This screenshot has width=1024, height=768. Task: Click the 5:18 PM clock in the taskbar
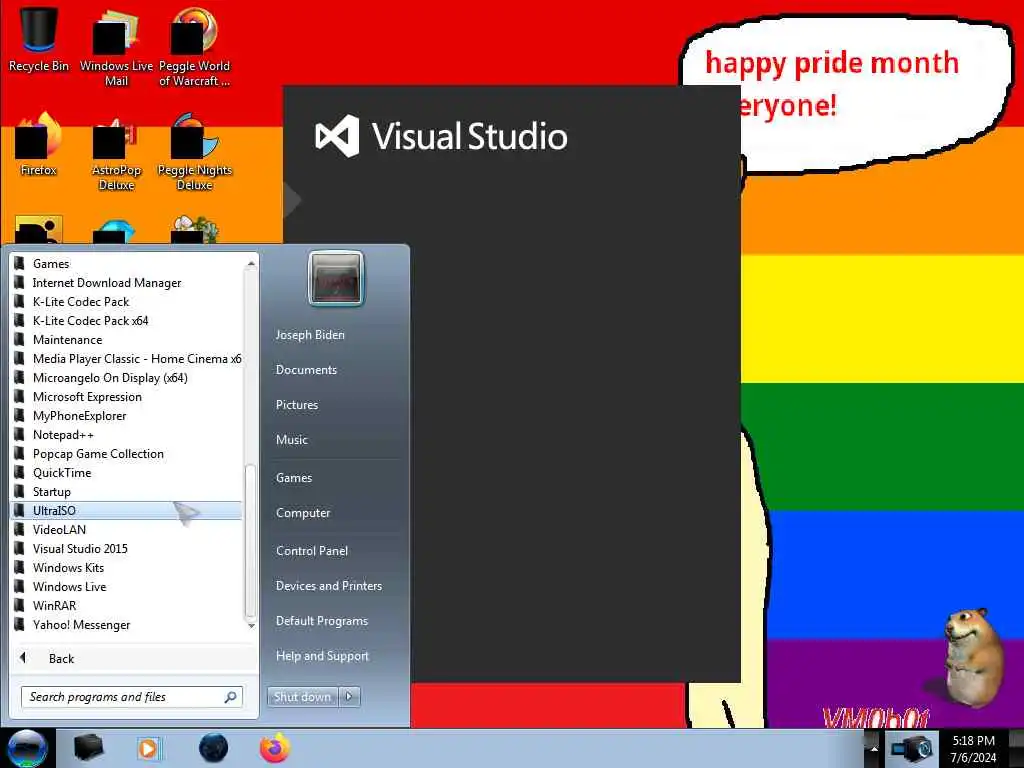point(973,749)
